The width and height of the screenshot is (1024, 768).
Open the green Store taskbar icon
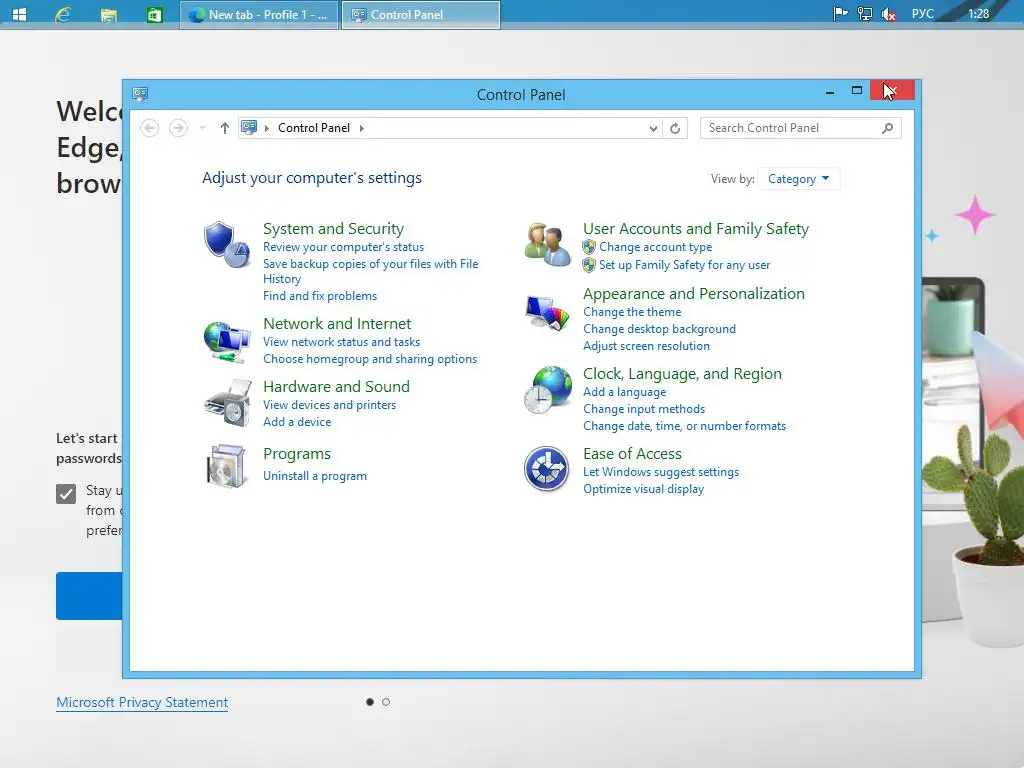[154, 14]
